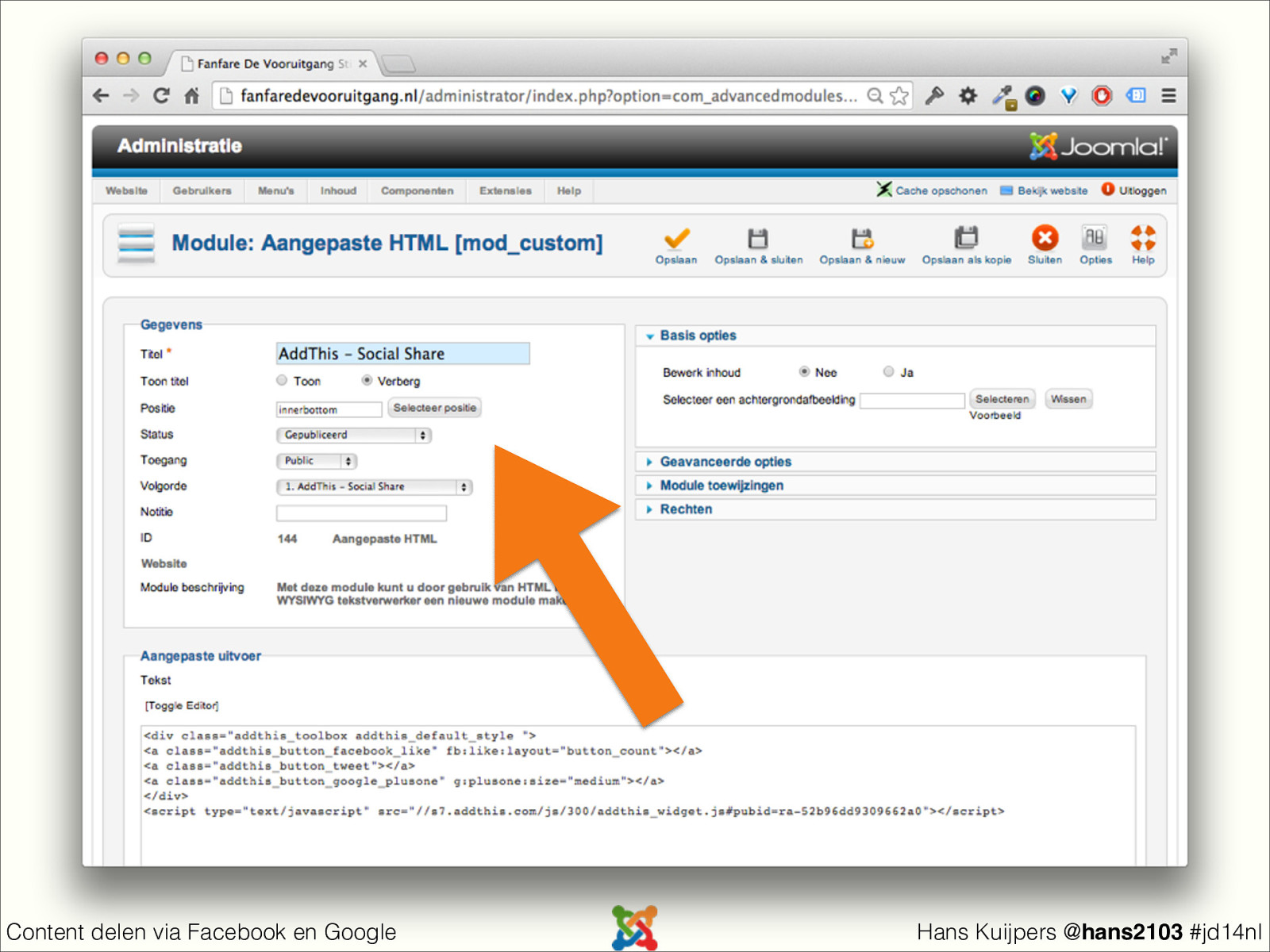This screenshot has width=1270, height=952.
Task: Click Opslaan & sluiten toolbar icon
Action: pos(758,238)
